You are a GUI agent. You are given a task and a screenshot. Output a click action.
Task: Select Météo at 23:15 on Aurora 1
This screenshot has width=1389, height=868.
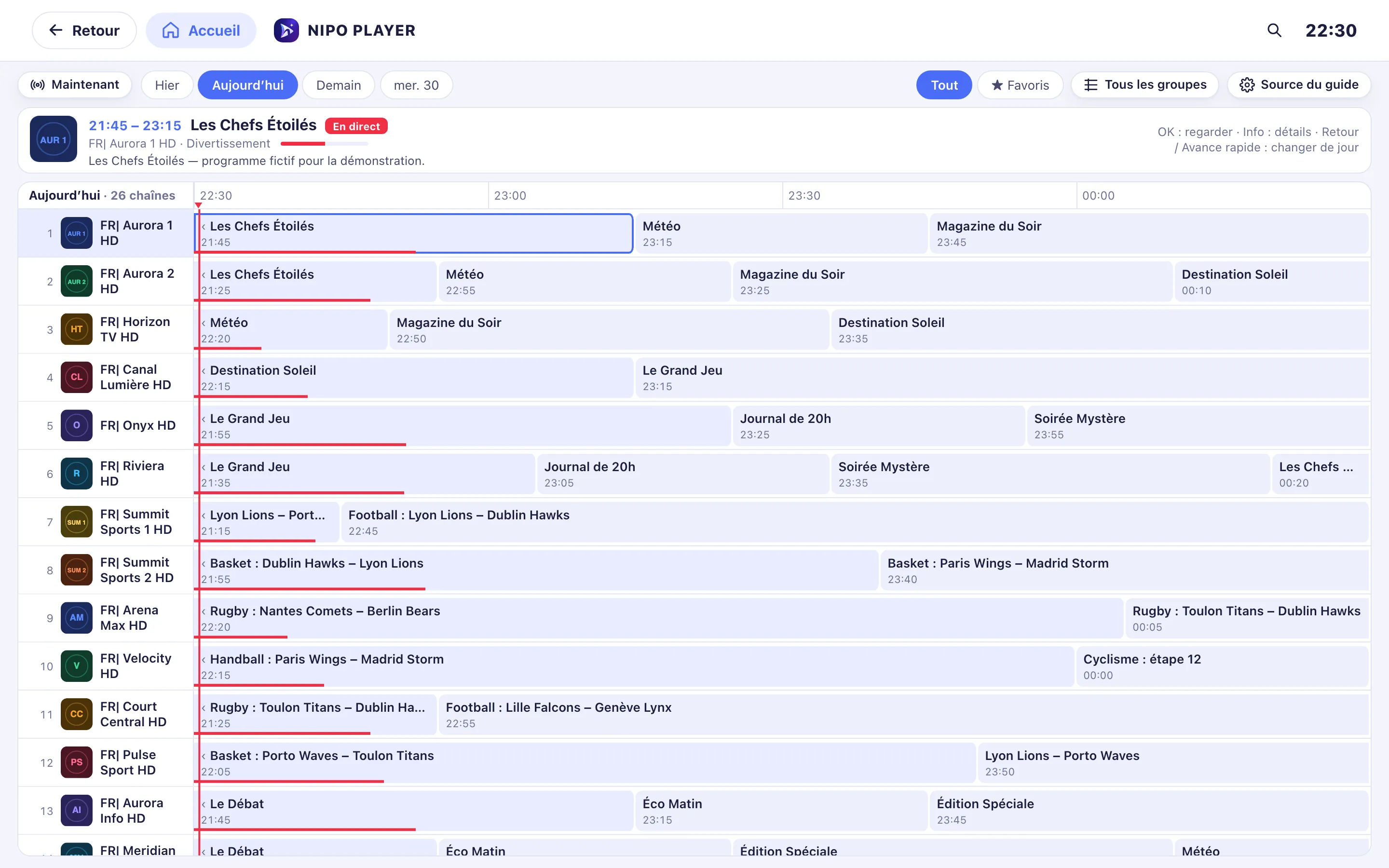tap(782, 234)
